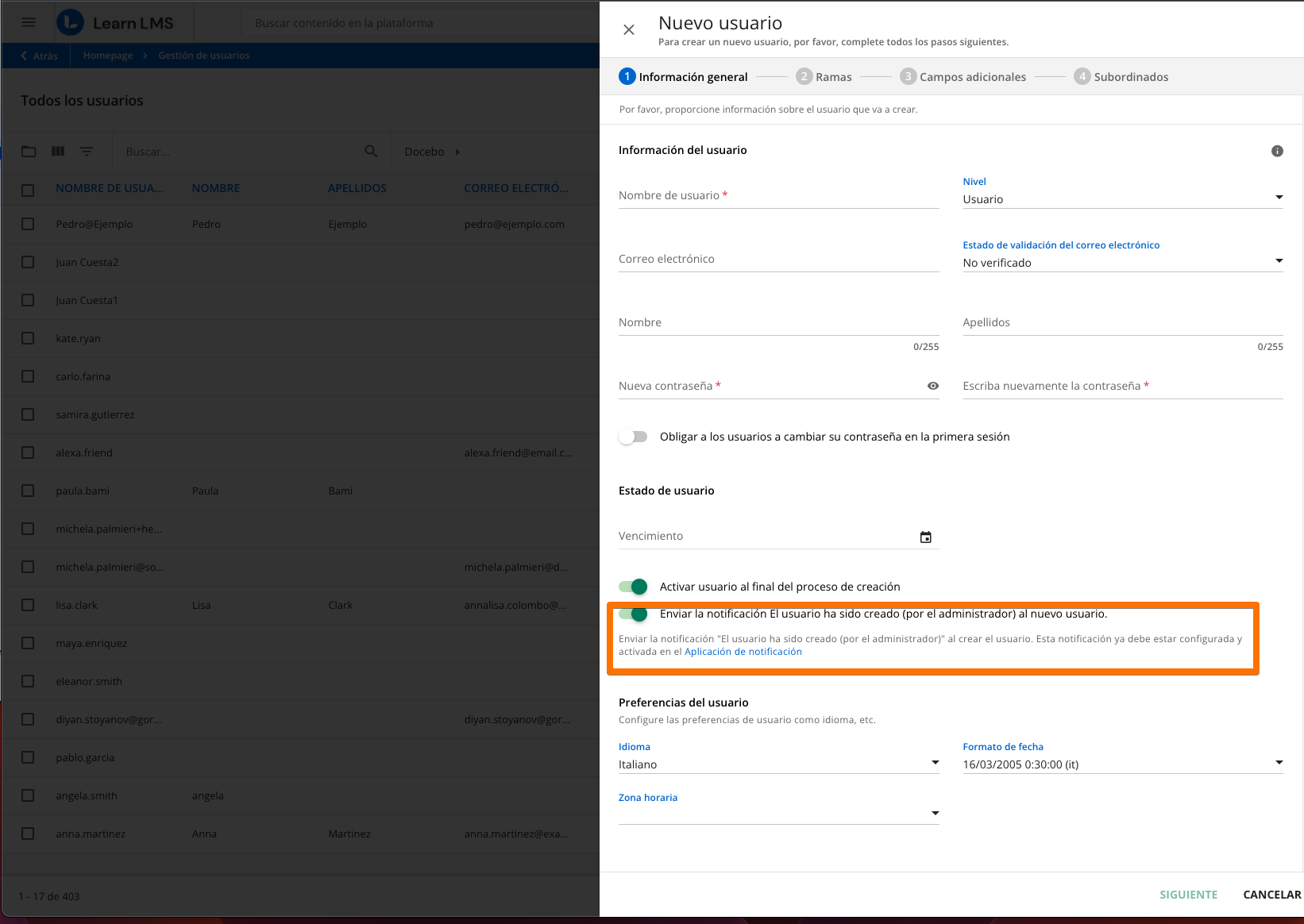Click the maya.enriquez username

click(x=91, y=643)
